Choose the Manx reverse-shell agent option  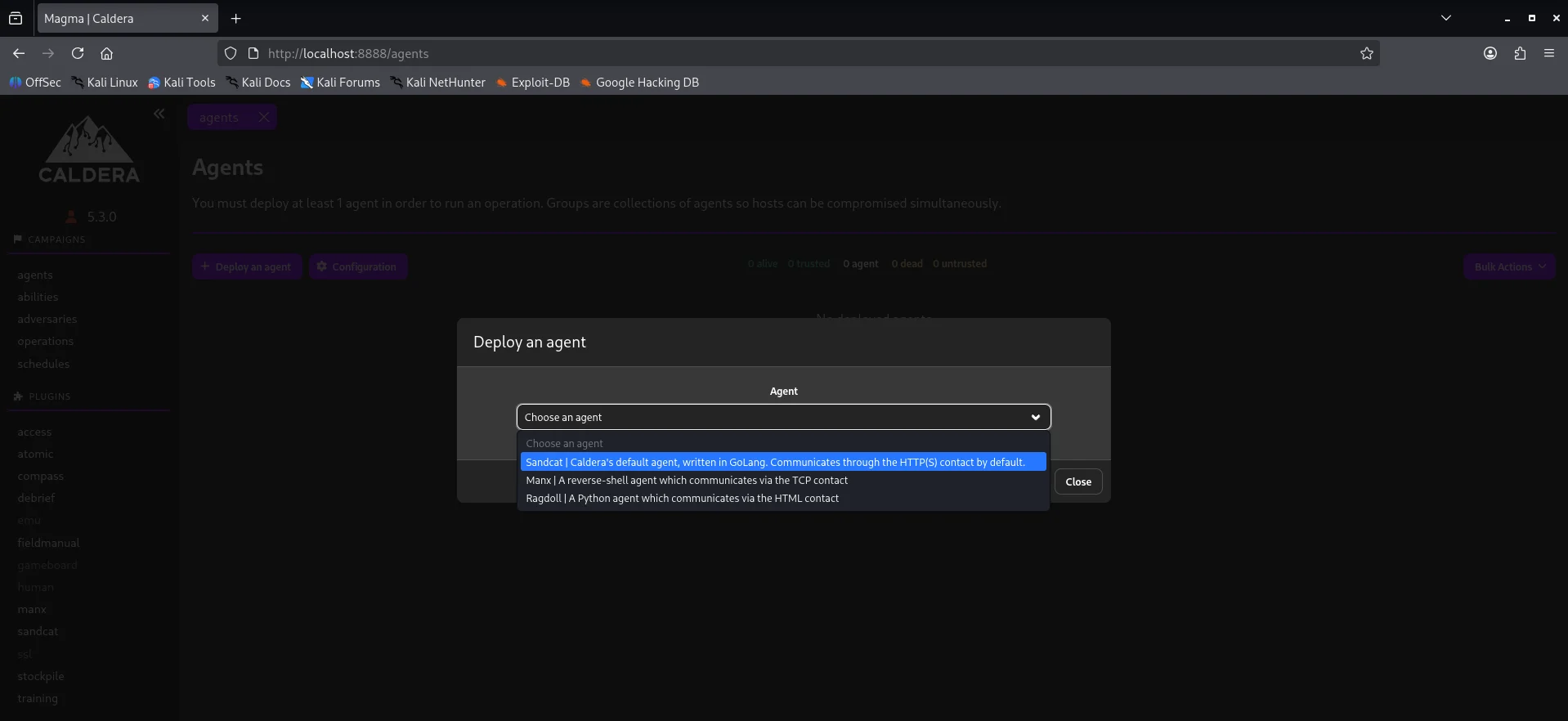point(687,481)
